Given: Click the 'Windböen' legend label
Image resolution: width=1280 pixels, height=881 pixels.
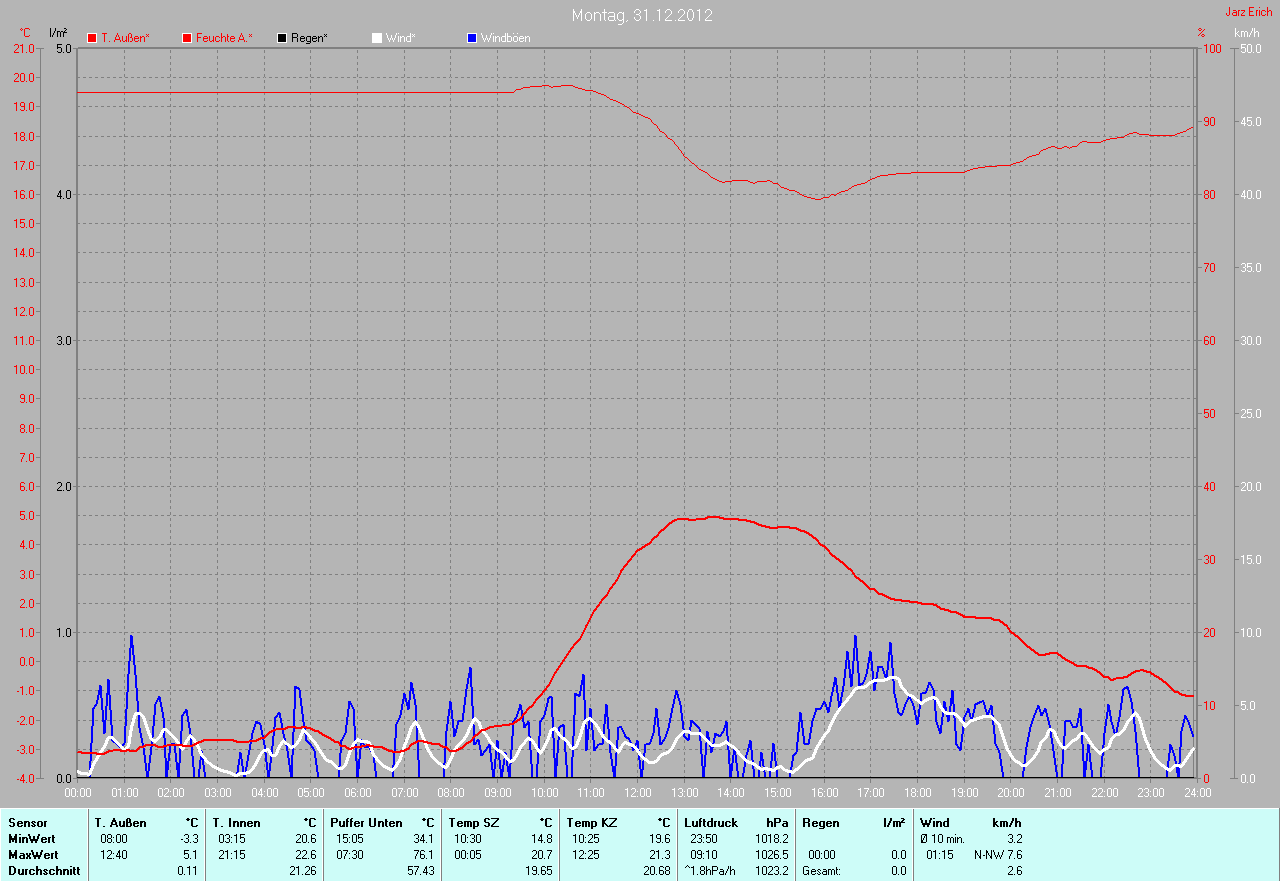Looking at the screenshot, I should [506, 38].
